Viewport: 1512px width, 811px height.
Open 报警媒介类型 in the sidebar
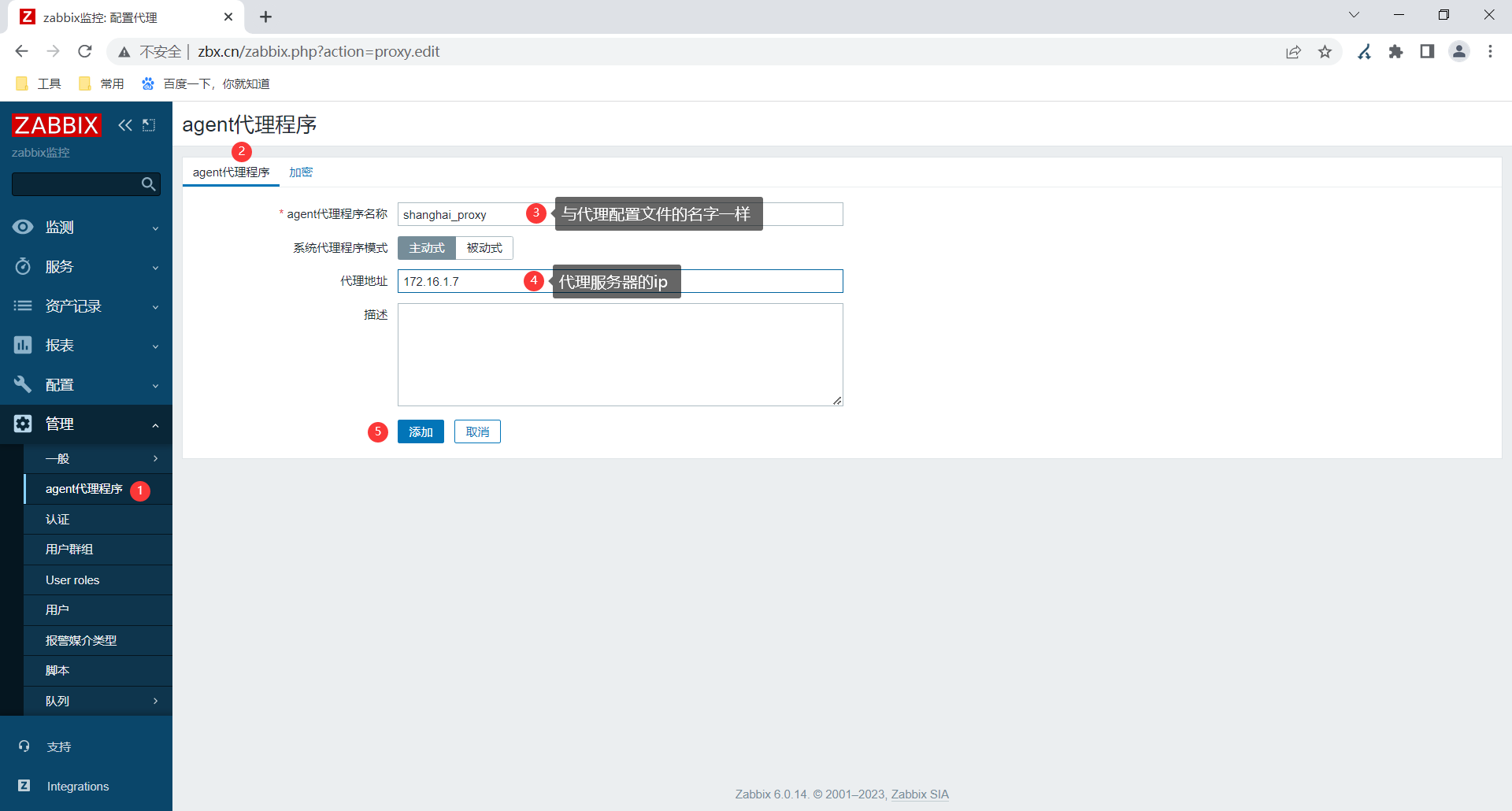click(98, 640)
